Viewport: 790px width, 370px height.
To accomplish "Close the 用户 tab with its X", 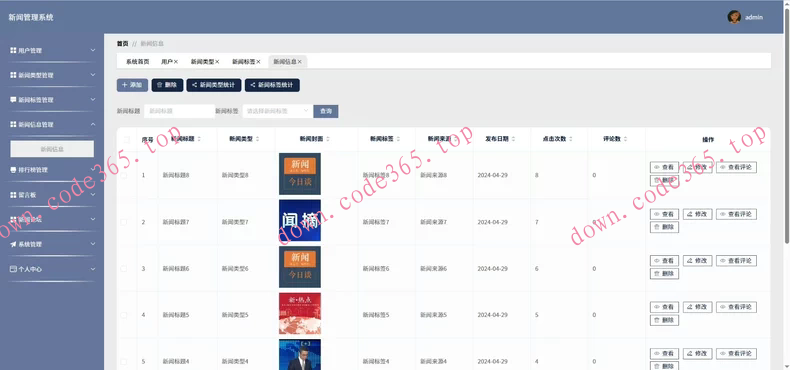I will click(x=176, y=61).
